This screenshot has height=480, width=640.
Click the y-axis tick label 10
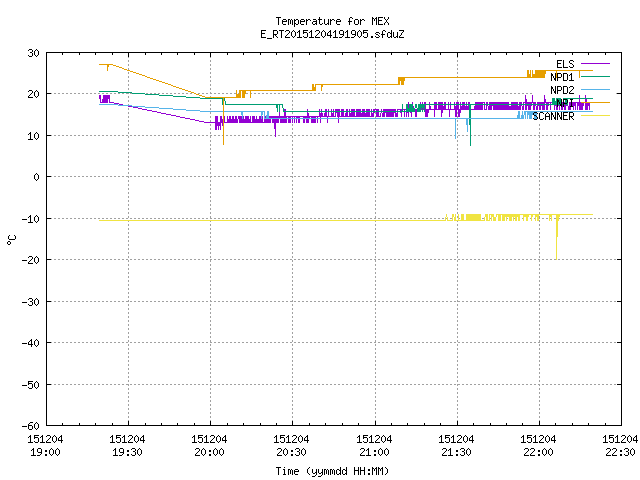(x=33, y=136)
